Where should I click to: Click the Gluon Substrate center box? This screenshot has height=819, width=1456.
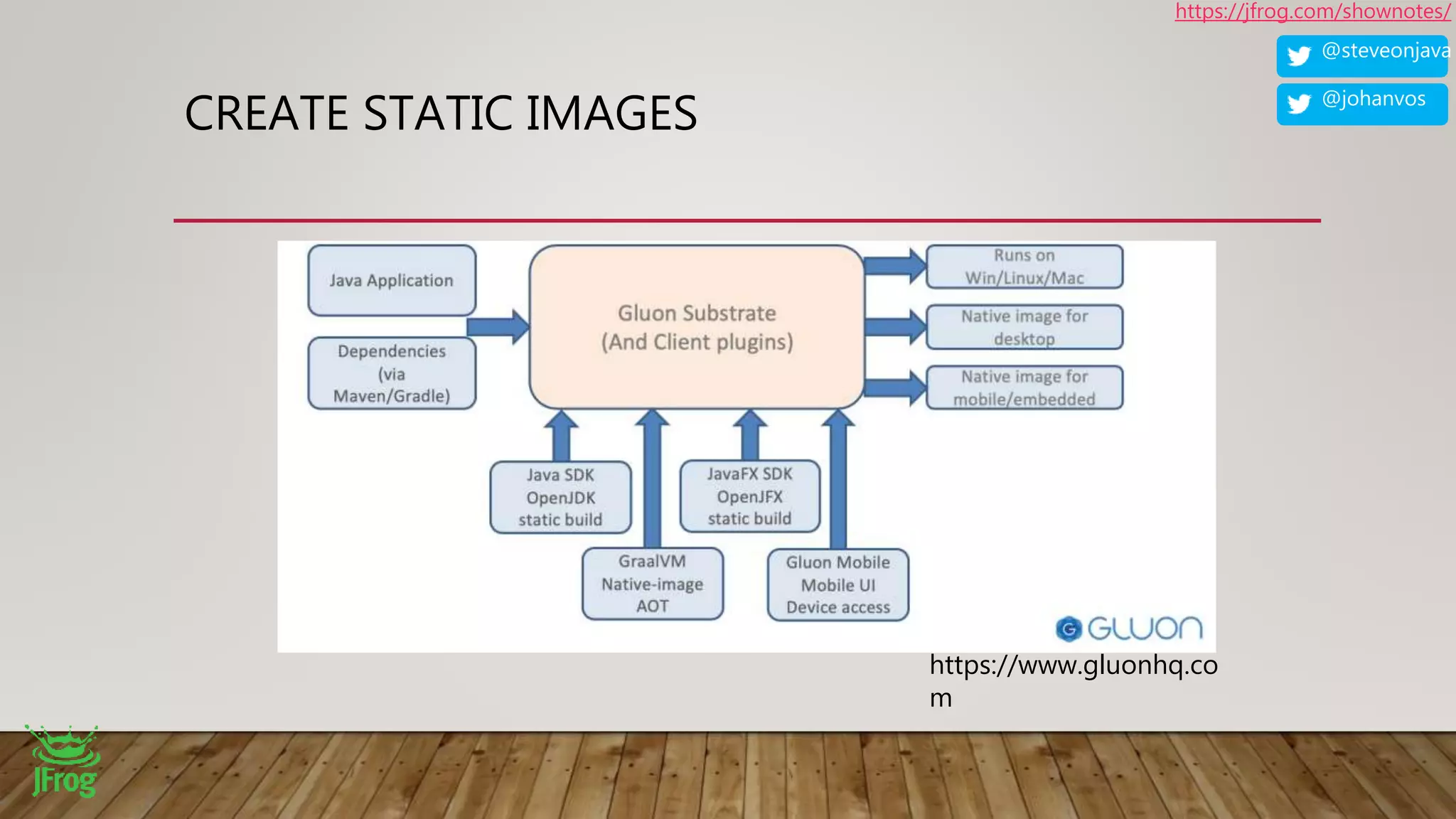pyautogui.click(x=697, y=327)
